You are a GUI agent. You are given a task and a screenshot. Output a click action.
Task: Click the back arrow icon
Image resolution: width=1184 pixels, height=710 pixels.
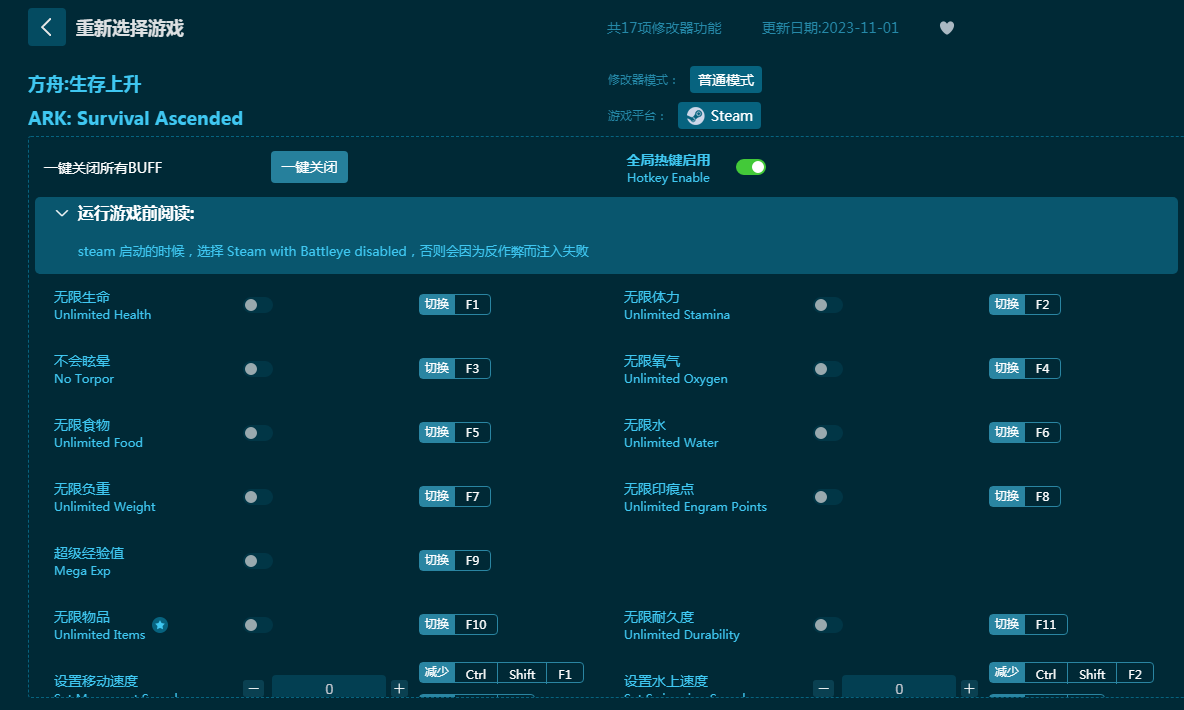pyautogui.click(x=46, y=27)
